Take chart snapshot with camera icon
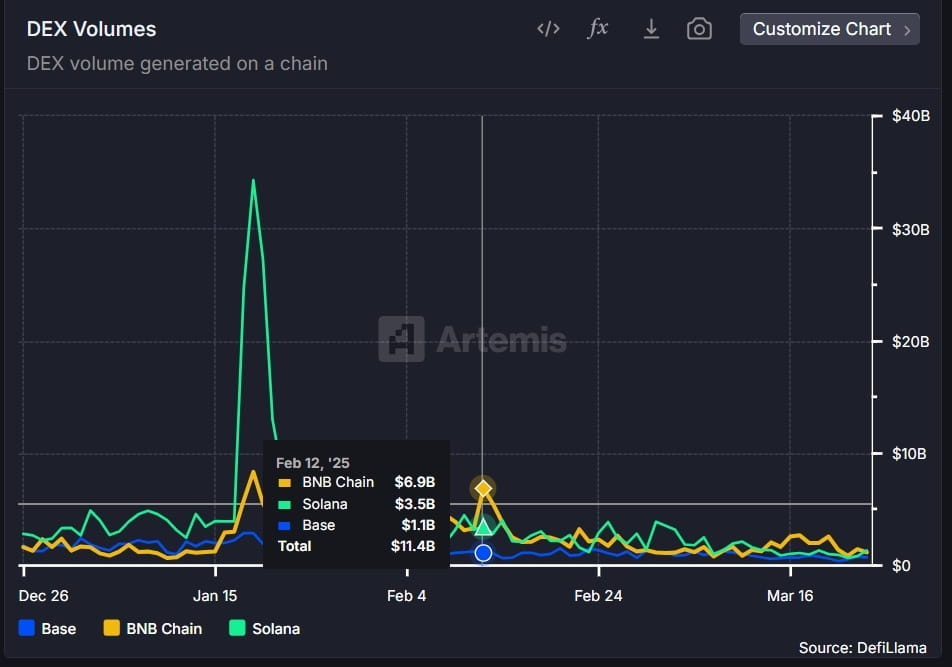The height and width of the screenshot is (667, 952). coord(699,29)
